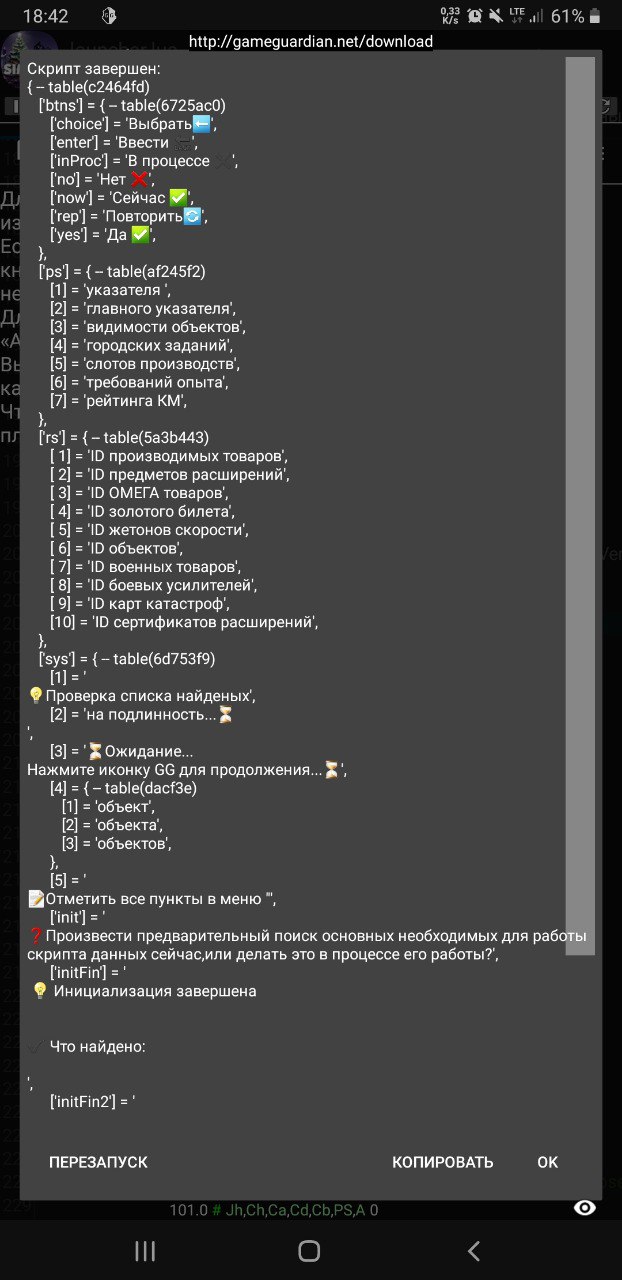
Task: Tap the Android home navigation button
Action: tap(310, 1250)
